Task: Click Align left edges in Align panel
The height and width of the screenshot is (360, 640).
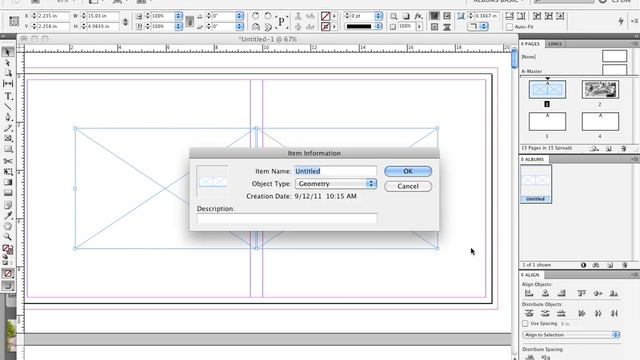Action: 529,293
